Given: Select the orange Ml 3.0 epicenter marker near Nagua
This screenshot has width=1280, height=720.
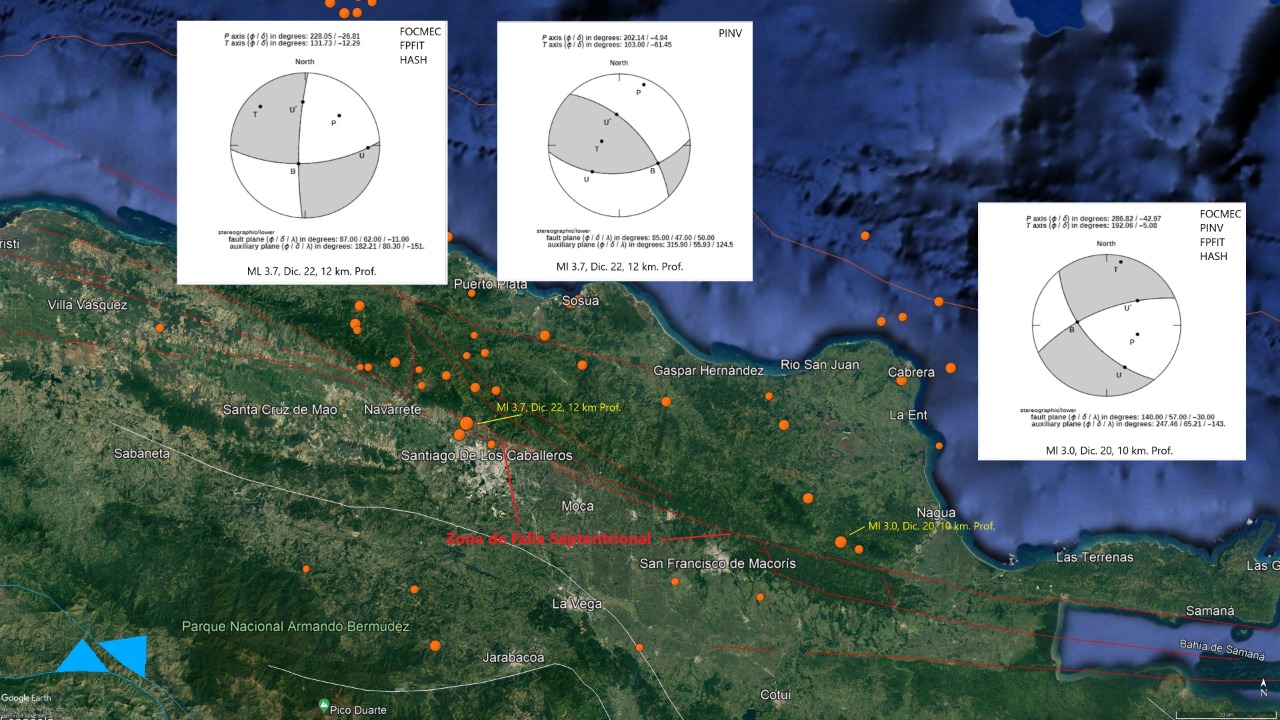Looking at the screenshot, I should tap(841, 542).
